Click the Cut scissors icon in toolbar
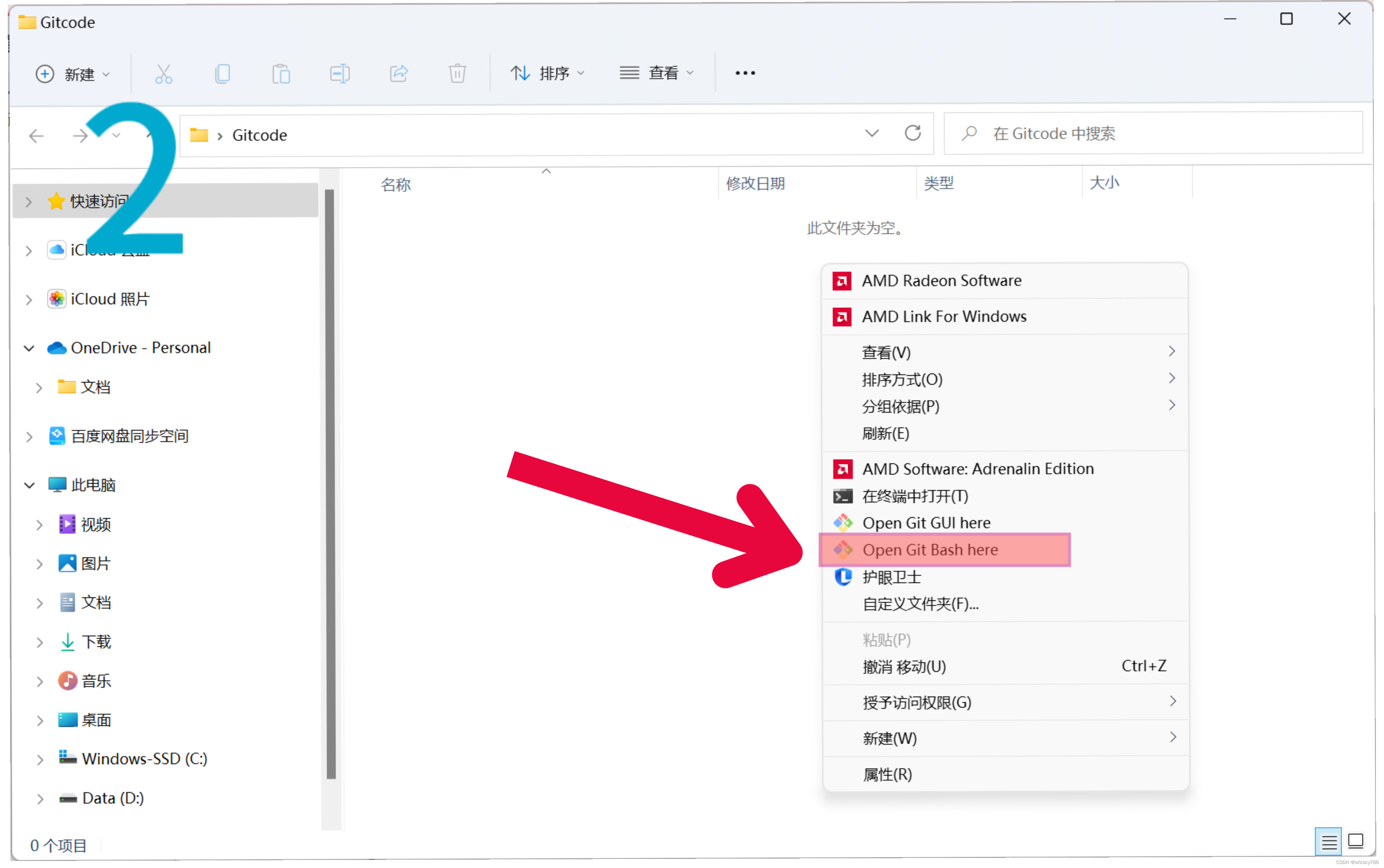The height and width of the screenshot is (868, 1384). click(164, 73)
